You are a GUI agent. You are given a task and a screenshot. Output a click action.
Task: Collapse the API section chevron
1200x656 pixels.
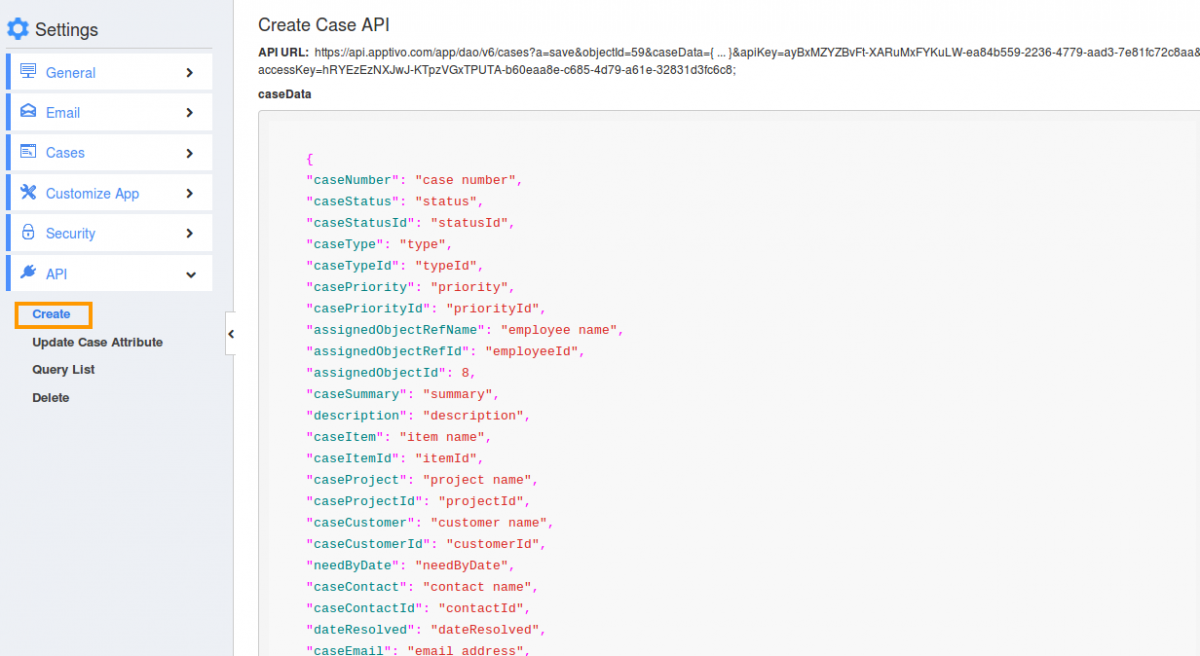tap(189, 274)
